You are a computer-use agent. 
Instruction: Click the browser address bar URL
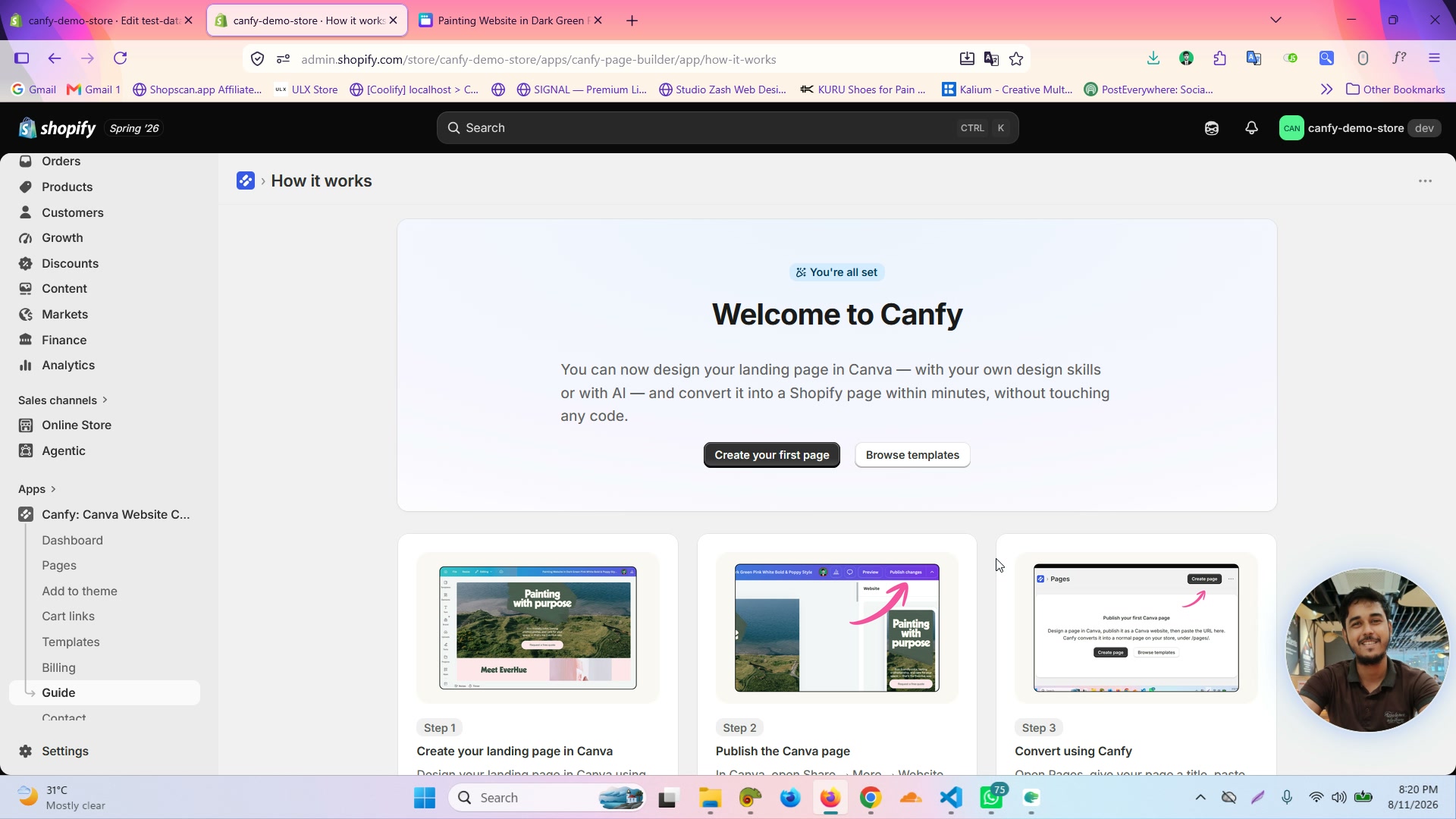click(538, 59)
